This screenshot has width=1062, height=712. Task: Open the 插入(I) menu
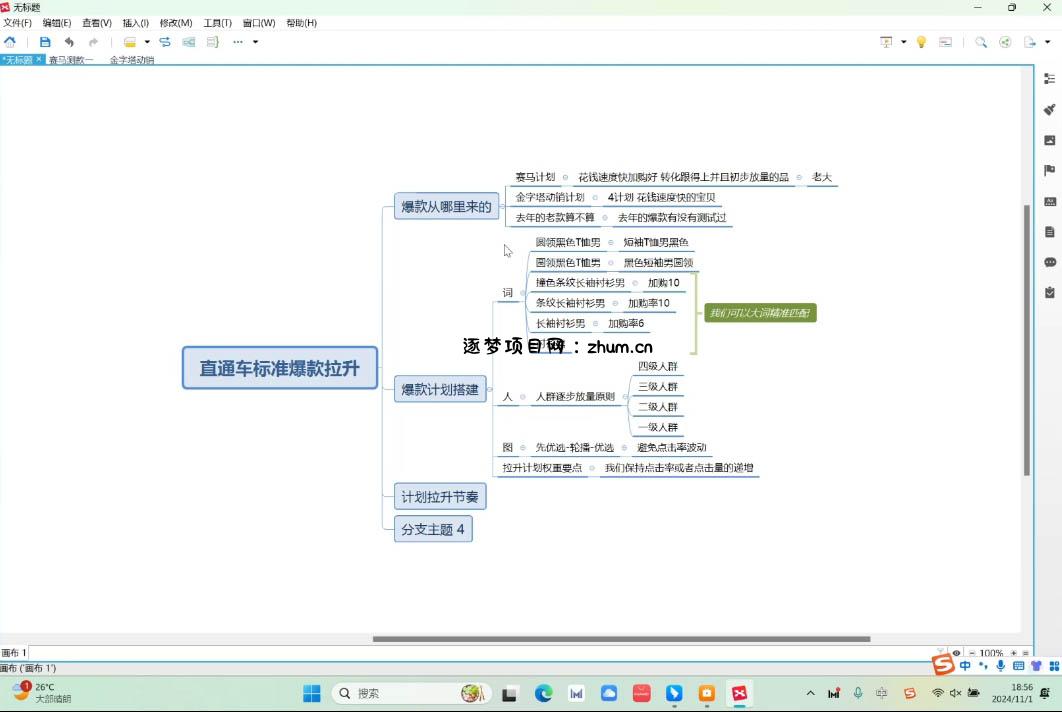(135, 23)
